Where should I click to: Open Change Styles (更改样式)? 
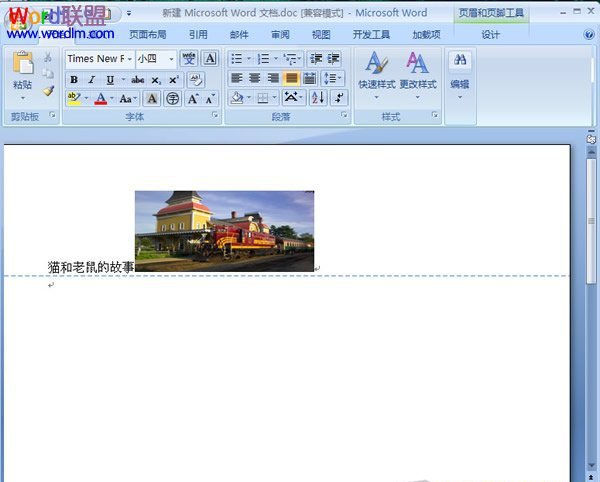[x=418, y=75]
